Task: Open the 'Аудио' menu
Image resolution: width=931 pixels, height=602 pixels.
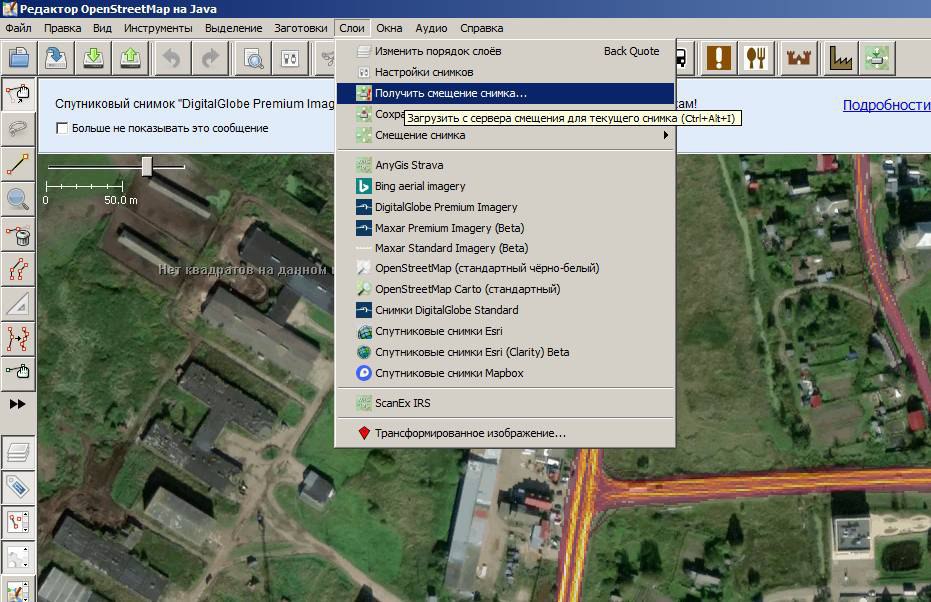Action: point(431,28)
